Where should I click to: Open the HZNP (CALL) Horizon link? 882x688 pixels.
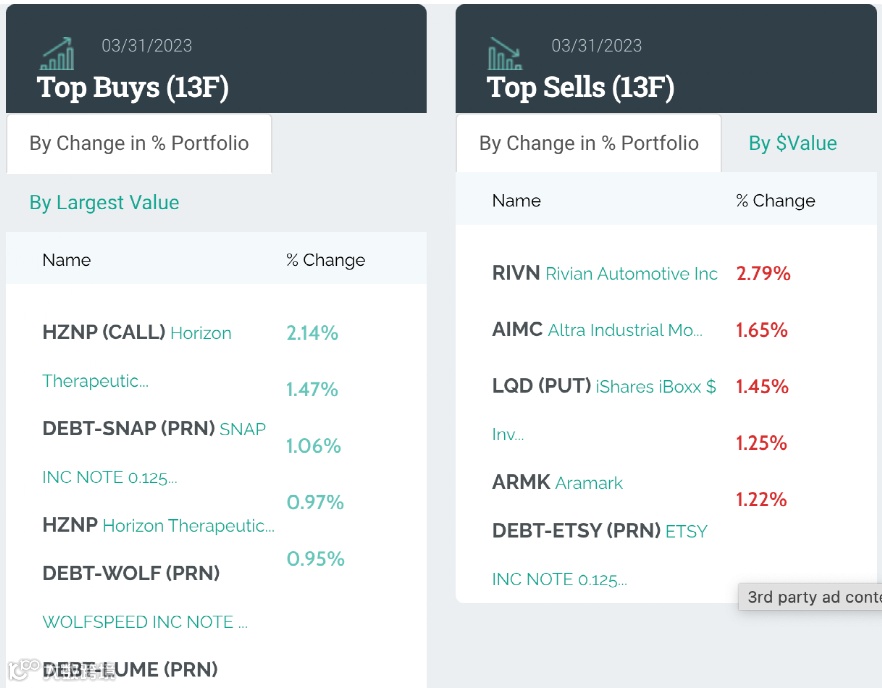(x=137, y=333)
